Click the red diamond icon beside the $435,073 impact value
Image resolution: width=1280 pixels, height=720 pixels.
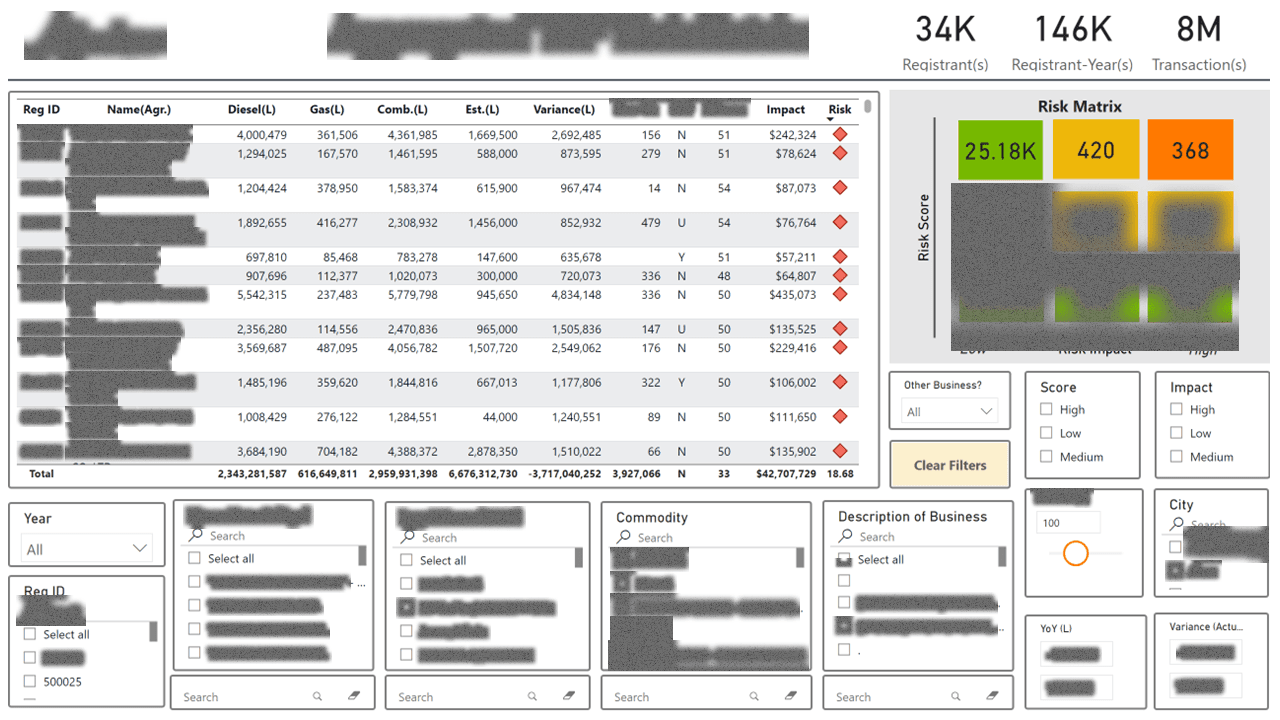[x=839, y=295]
